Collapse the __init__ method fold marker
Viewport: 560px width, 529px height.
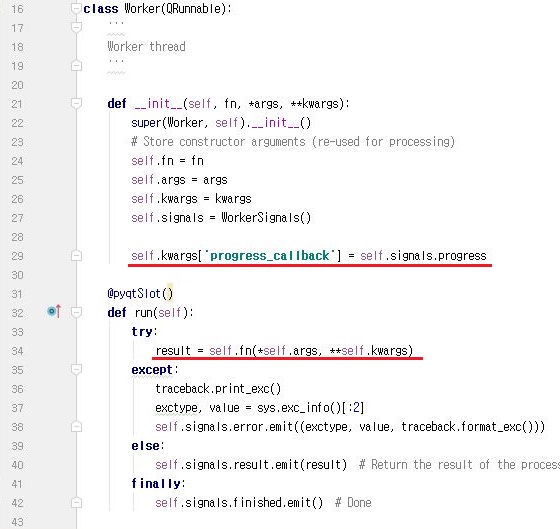point(76,104)
